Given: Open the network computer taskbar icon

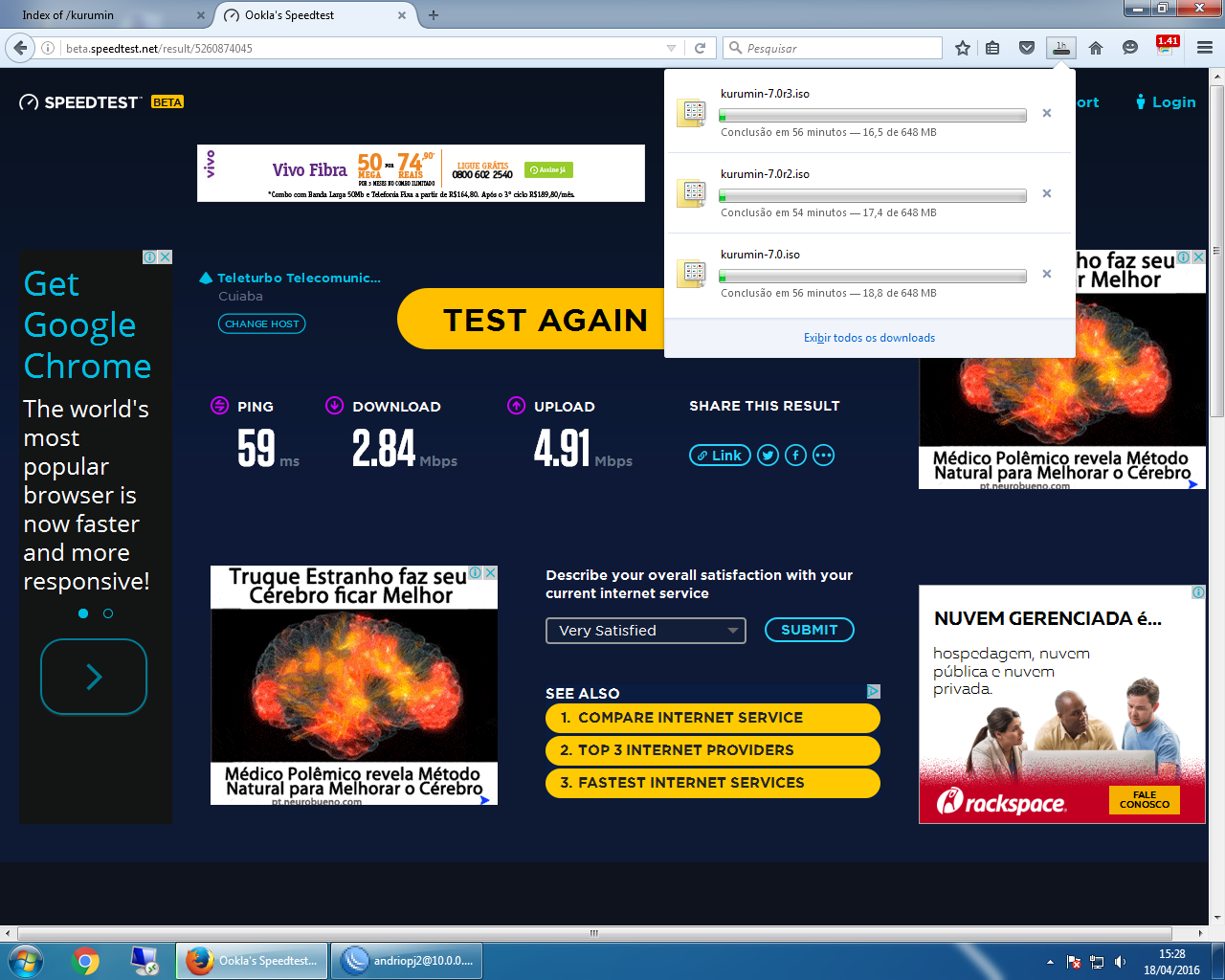Looking at the screenshot, I should (x=145, y=961).
